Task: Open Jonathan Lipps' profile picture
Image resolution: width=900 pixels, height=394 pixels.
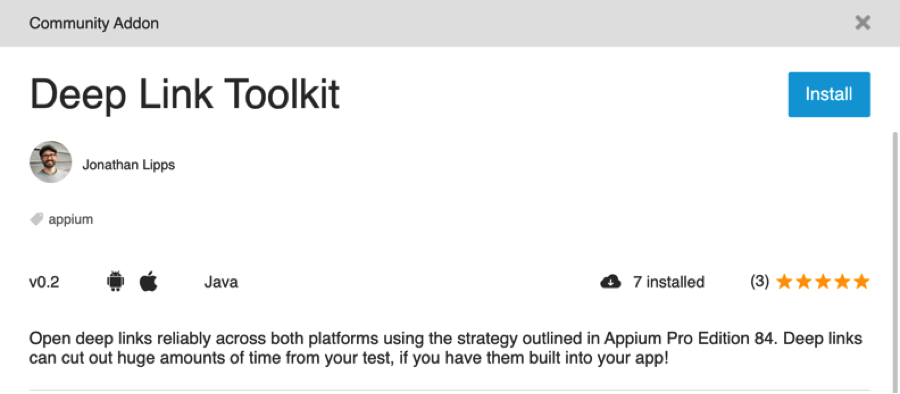Action: [x=51, y=162]
